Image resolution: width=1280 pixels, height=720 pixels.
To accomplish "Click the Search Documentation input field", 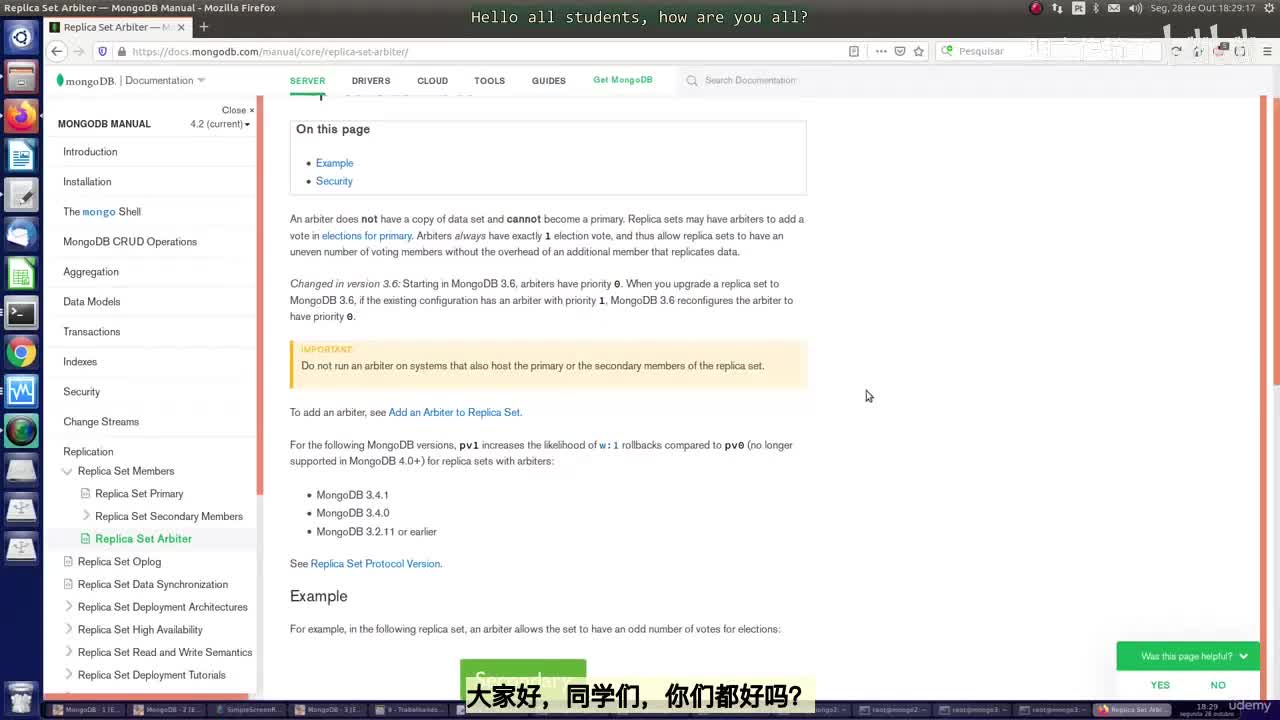I will pyautogui.click(x=751, y=80).
